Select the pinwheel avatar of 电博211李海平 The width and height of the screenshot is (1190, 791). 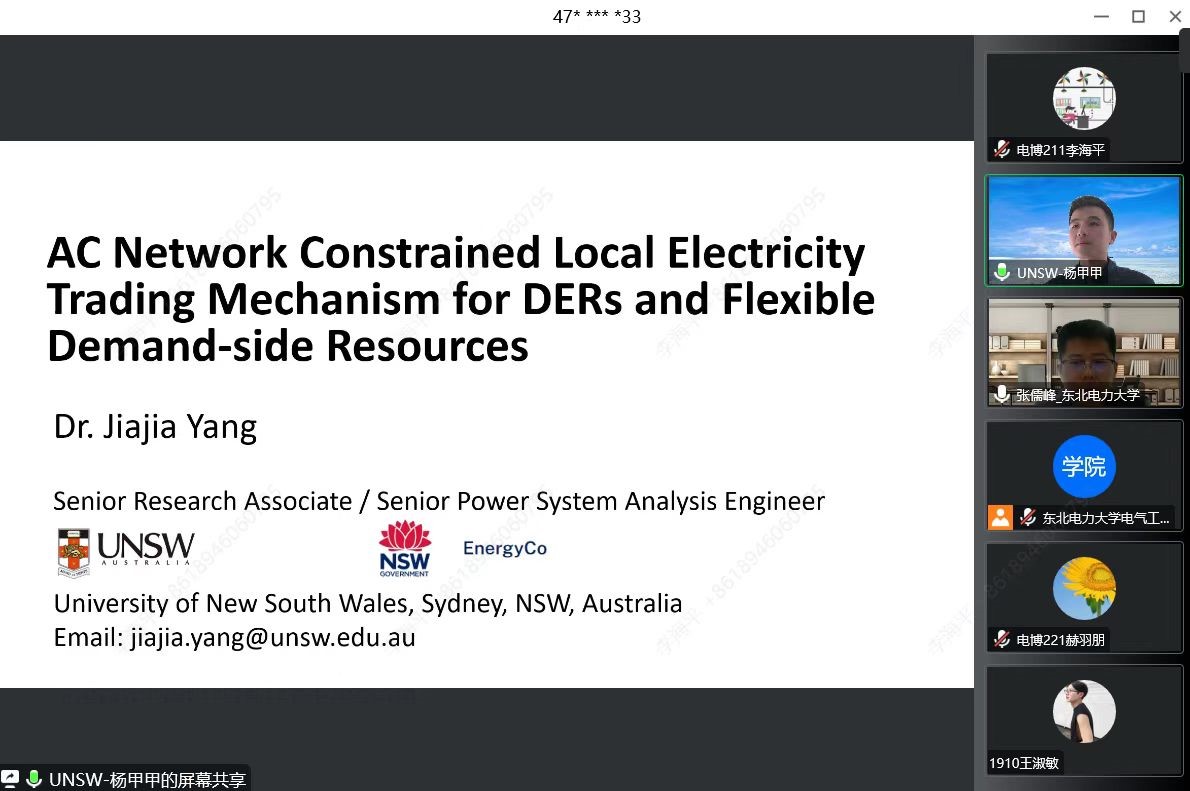pos(1083,98)
